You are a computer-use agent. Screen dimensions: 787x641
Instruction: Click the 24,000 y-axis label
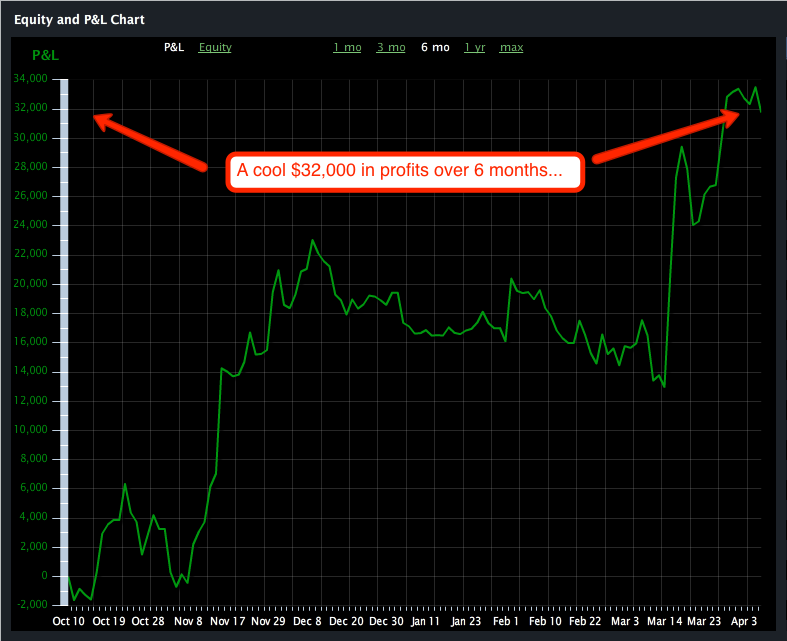coord(30,224)
